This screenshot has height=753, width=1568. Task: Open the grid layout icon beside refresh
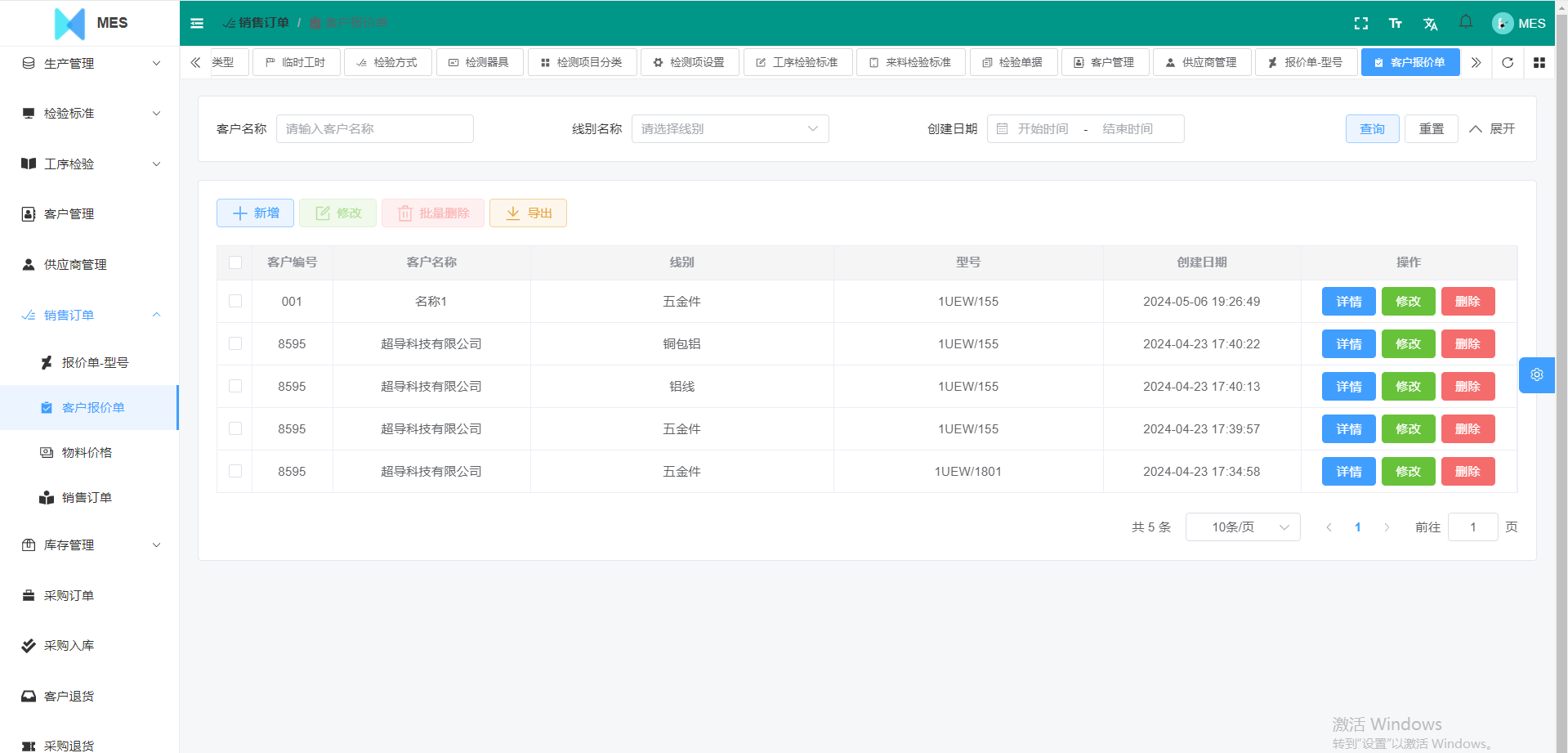[x=1539, y=62]
